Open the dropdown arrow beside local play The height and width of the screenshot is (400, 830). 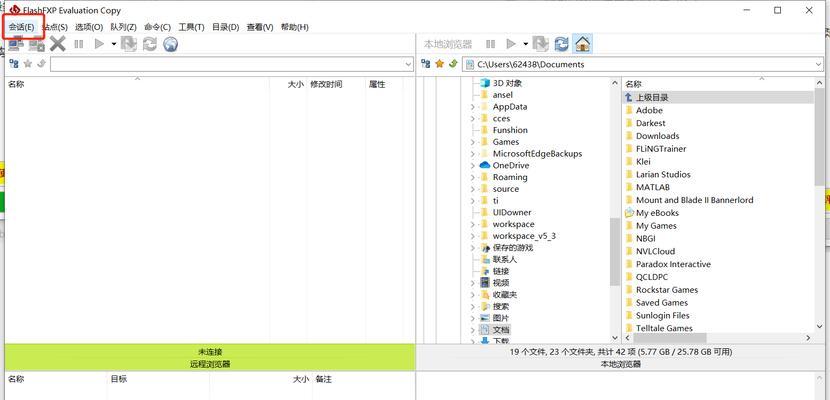525,44
